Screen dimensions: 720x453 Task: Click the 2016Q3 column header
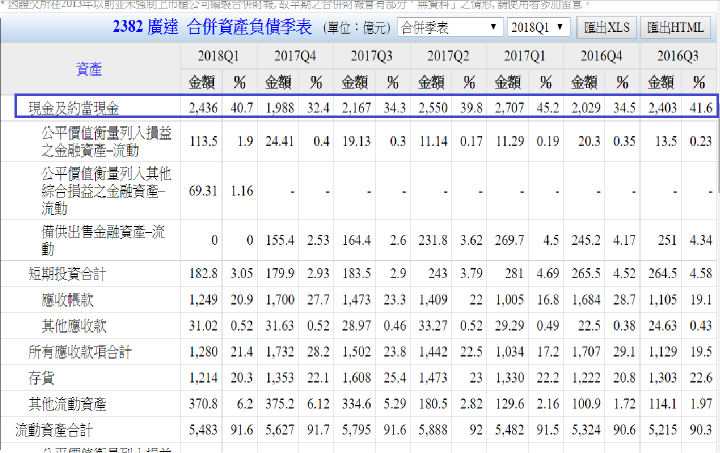(x=678, y=56)
